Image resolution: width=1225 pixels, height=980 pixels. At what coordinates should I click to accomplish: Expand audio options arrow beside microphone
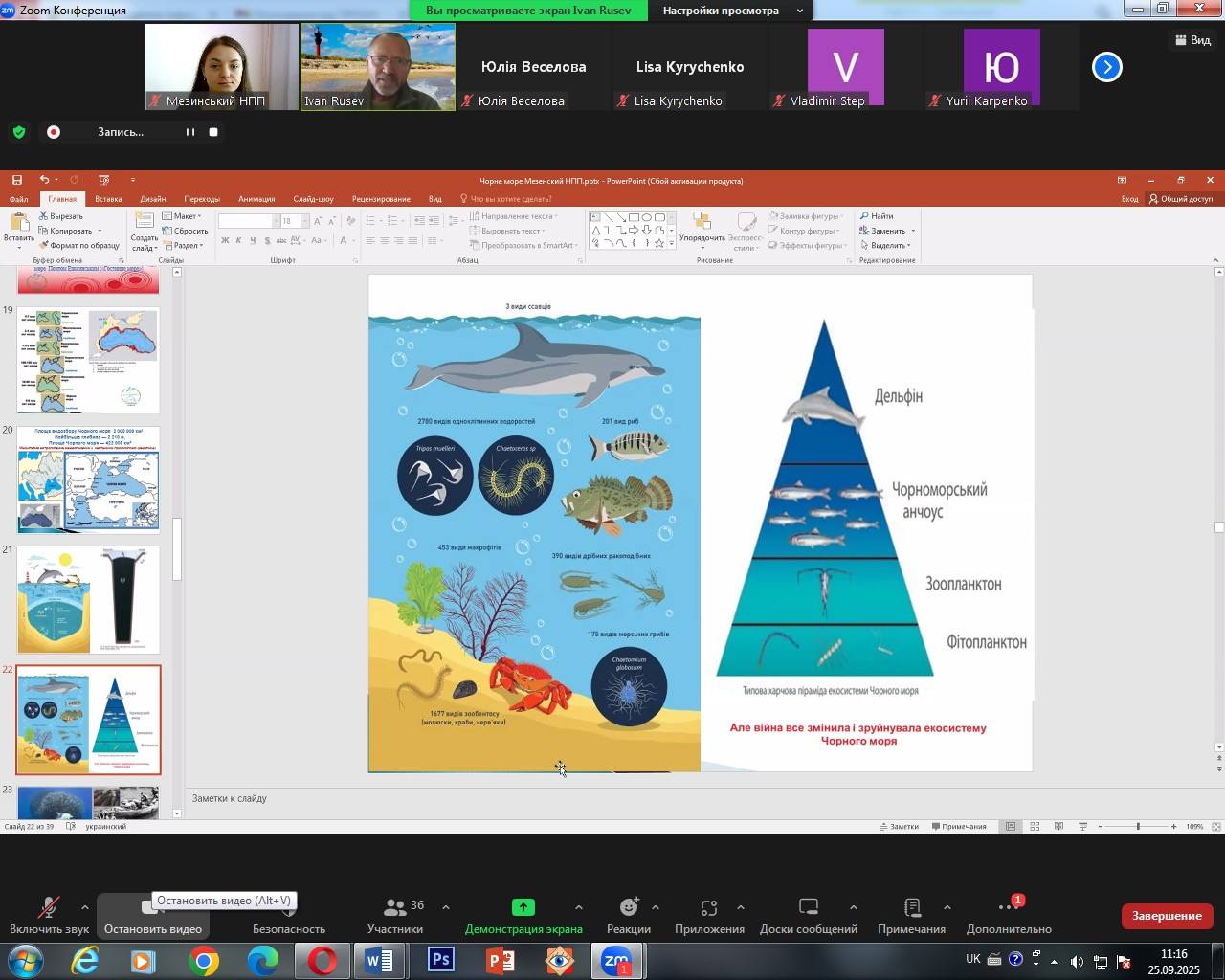(x=85, y=907)
